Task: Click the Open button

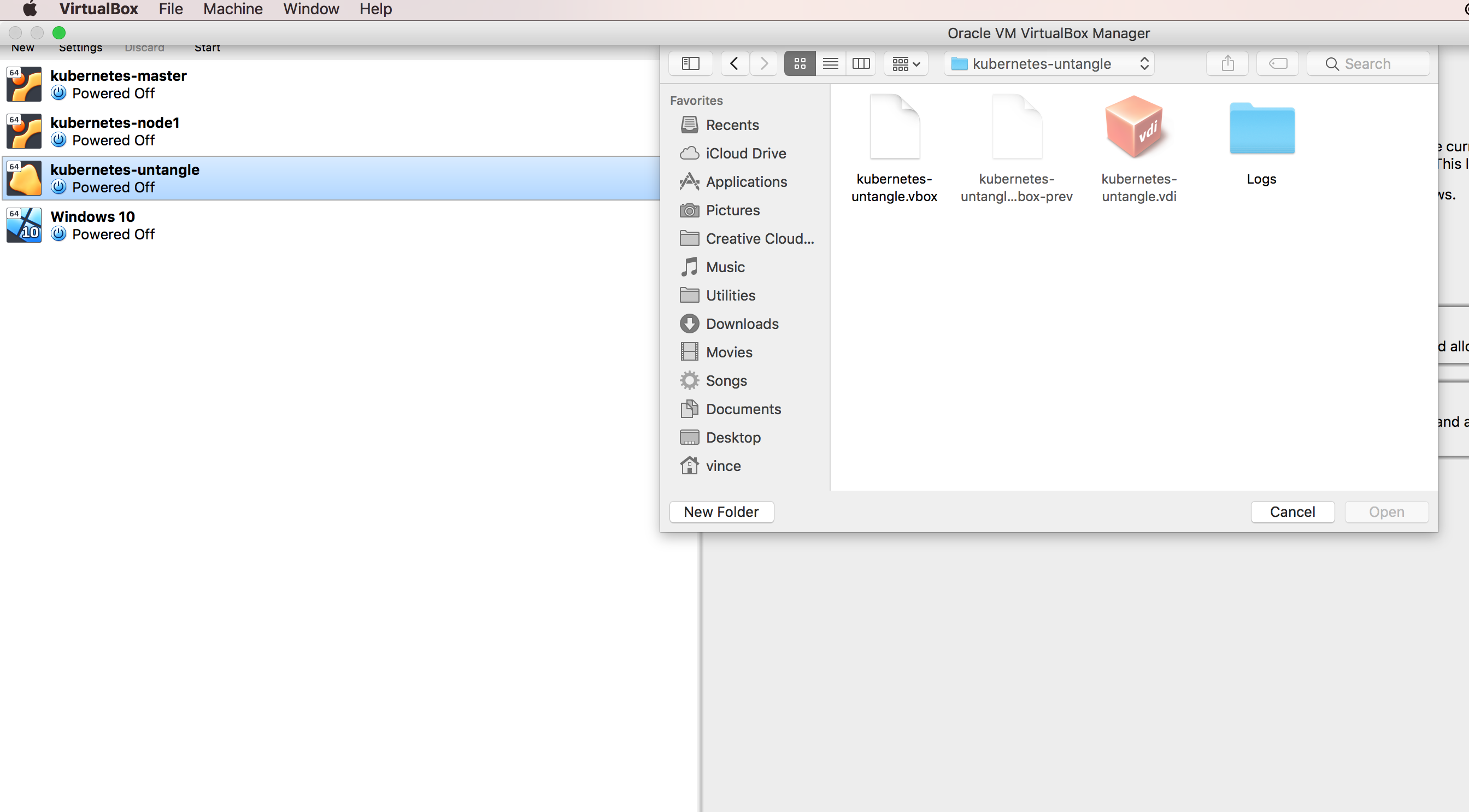Action: coord(1386,512)
